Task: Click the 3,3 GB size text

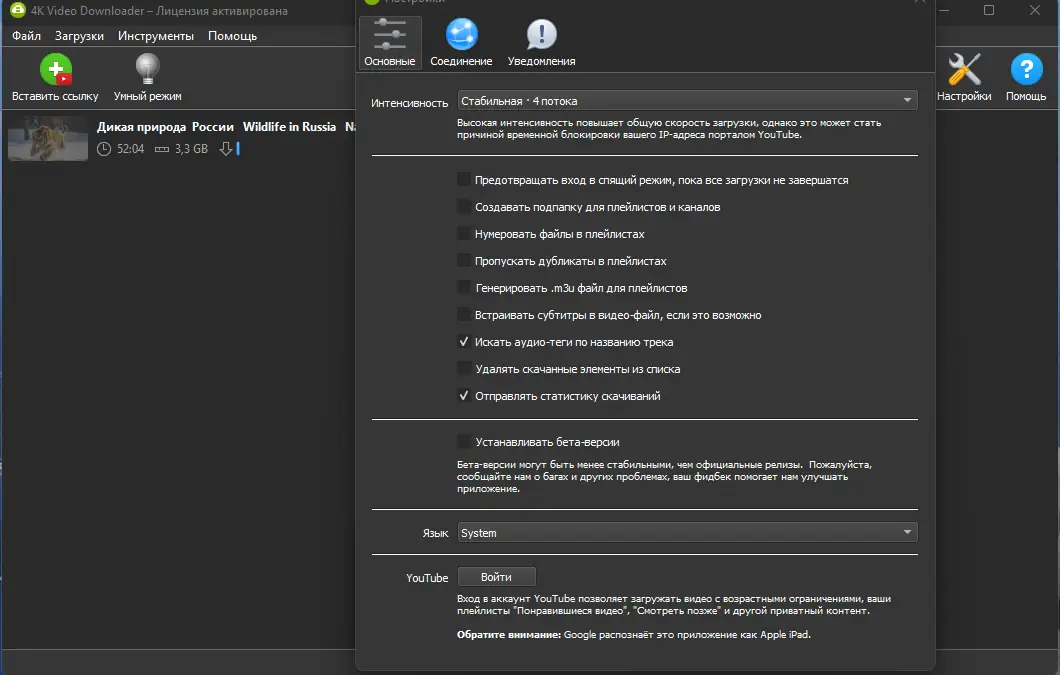Action: (191, 149)
